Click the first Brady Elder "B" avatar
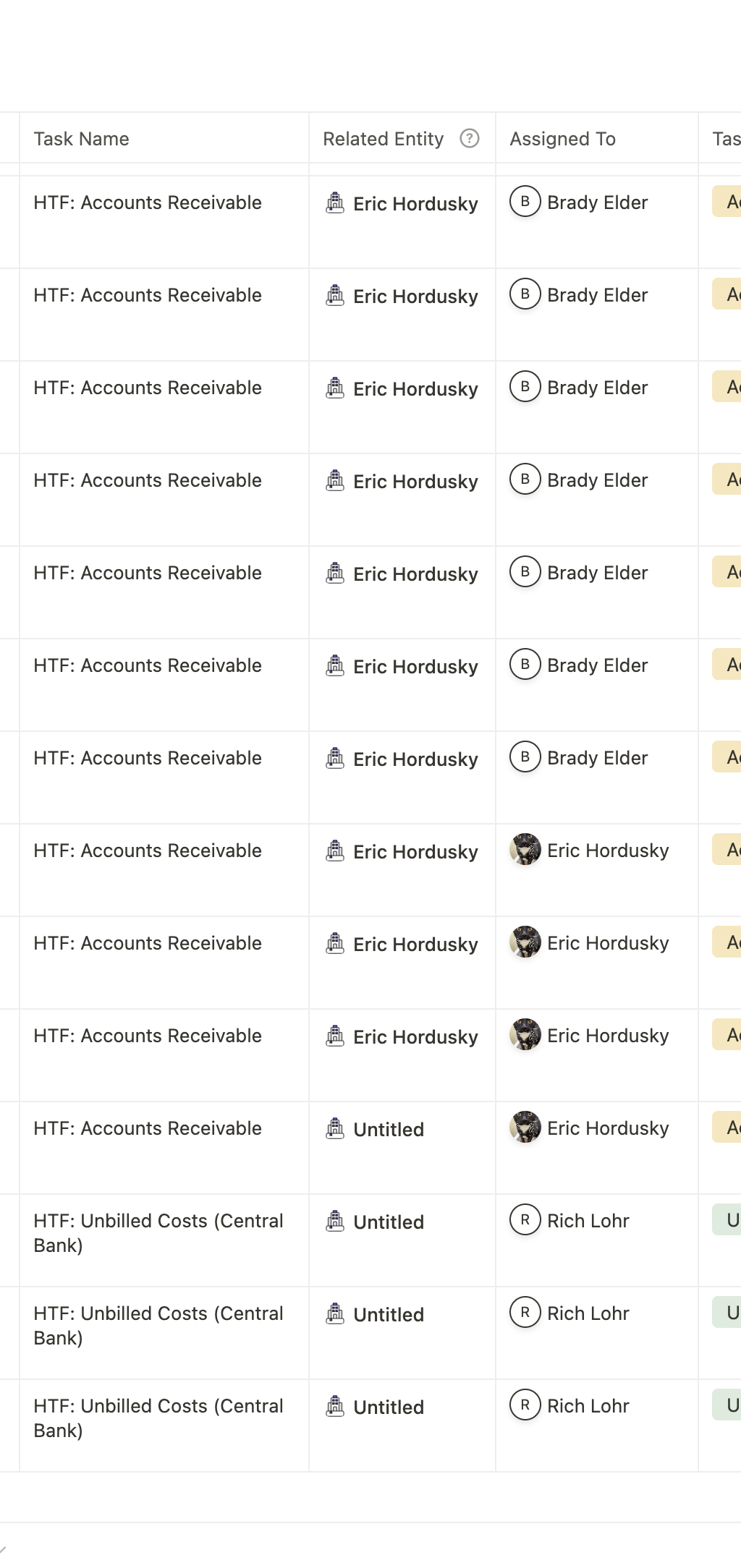Screen dimensions: 741x1568 pyautogui.click(x=525, y=202)
